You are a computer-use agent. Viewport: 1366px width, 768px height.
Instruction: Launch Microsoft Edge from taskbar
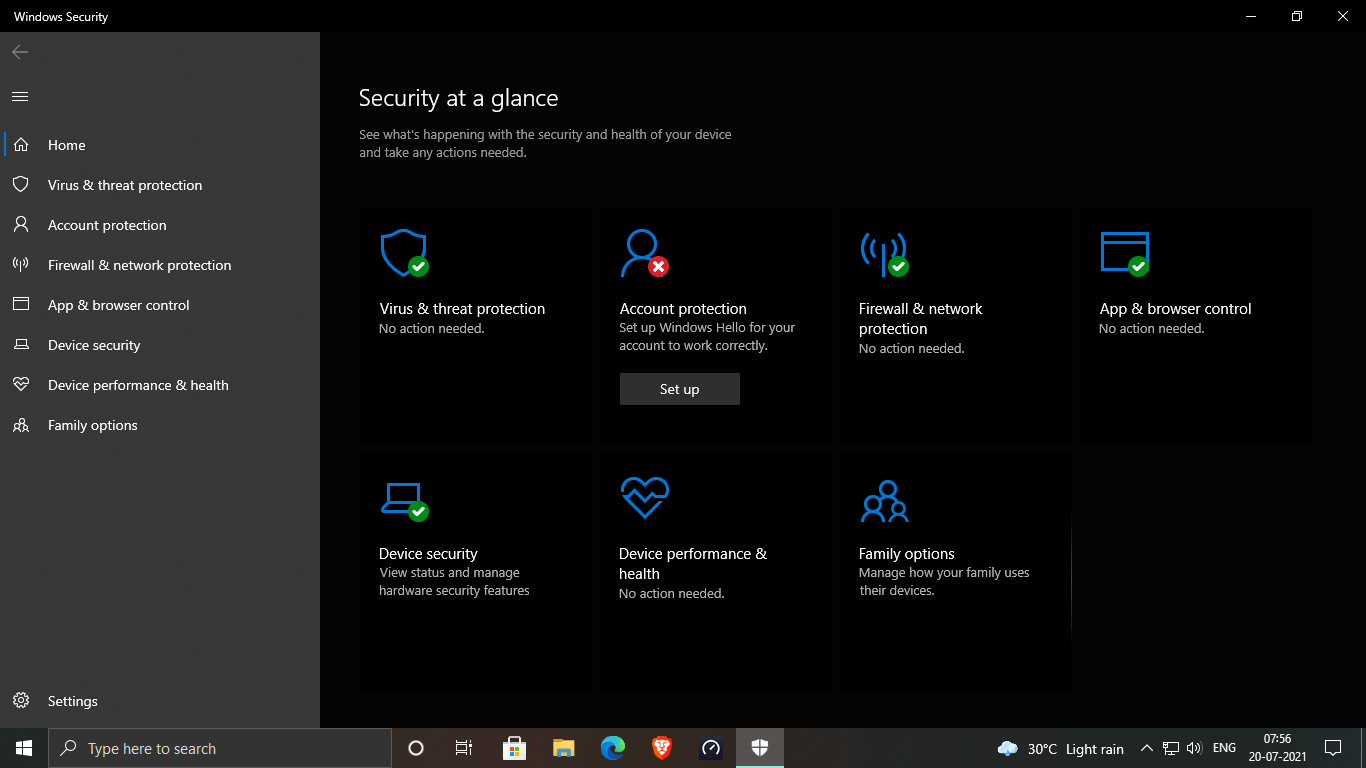tap(613, 748)
